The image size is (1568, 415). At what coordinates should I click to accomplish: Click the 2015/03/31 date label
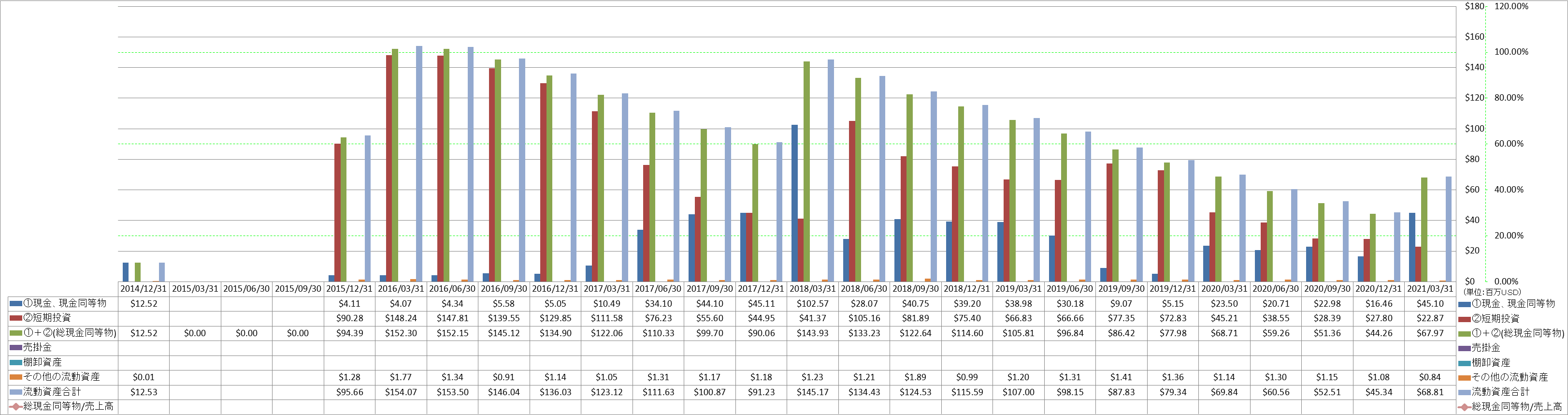tap(195, 289)
